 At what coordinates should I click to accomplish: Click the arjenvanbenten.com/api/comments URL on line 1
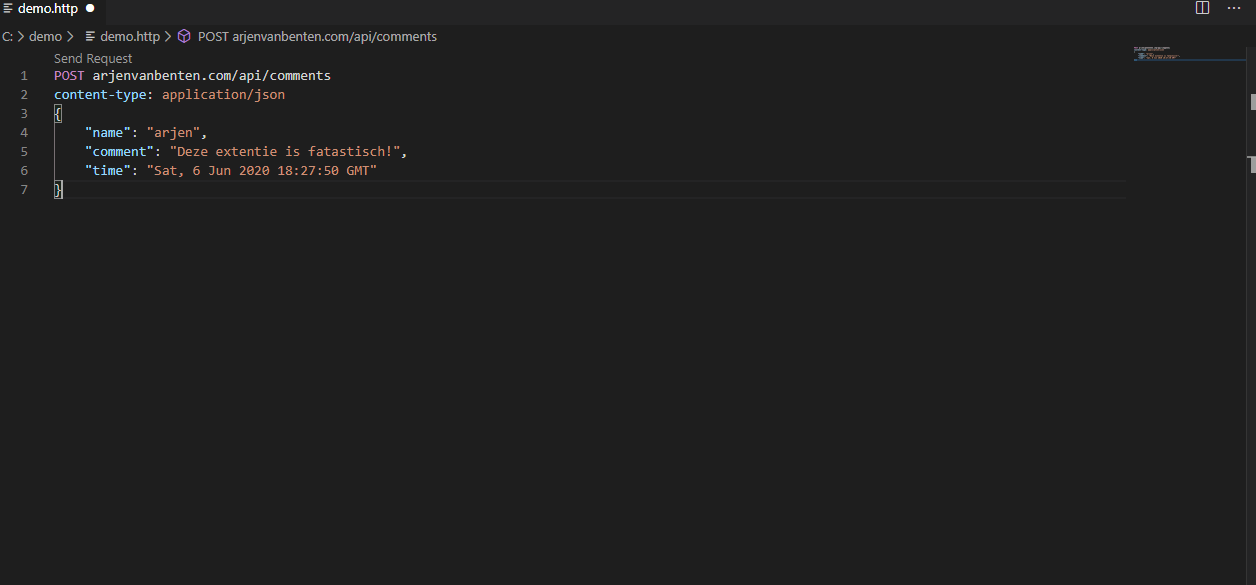pos(210,75)
